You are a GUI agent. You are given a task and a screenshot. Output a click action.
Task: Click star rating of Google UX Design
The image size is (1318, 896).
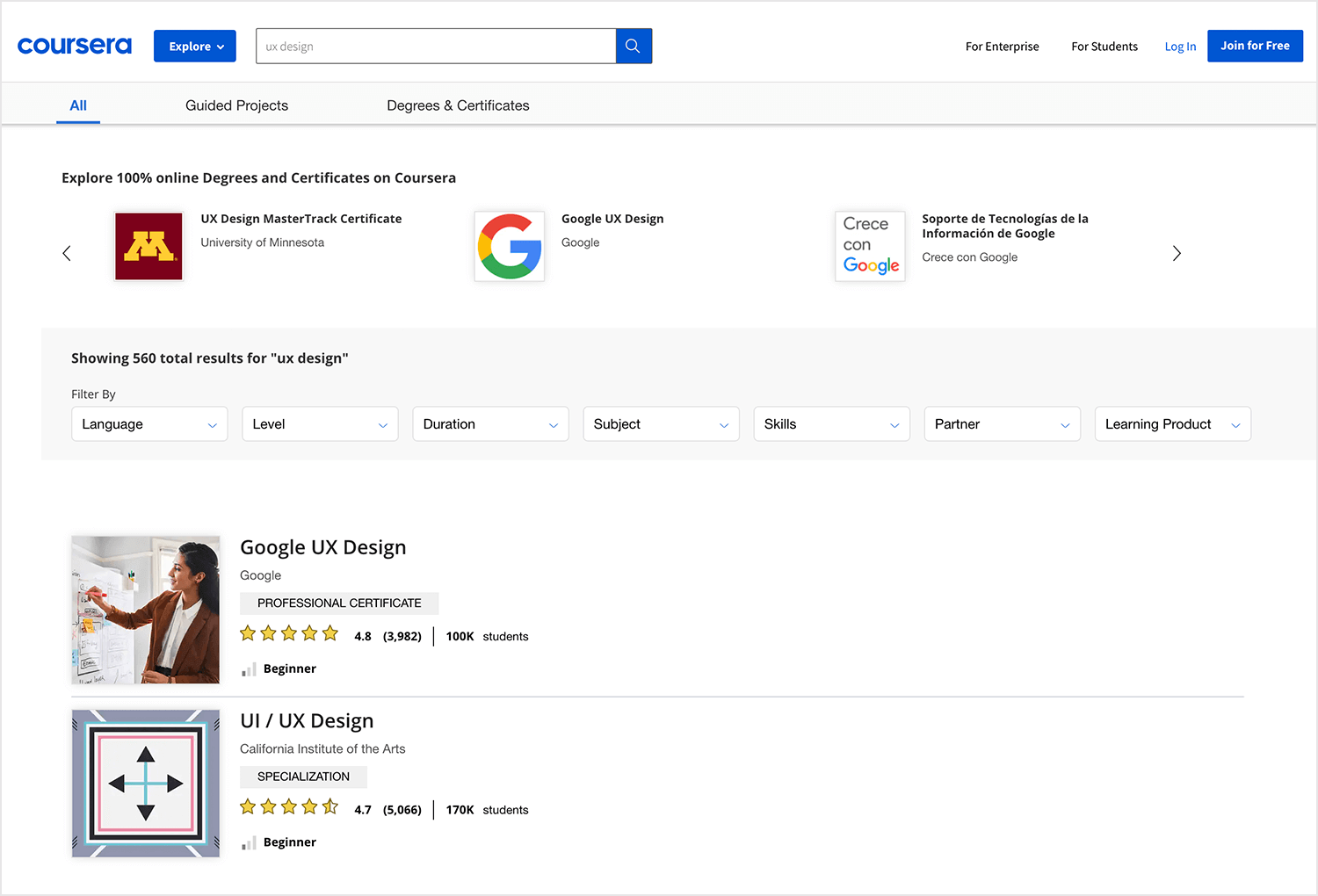(289, 633)
